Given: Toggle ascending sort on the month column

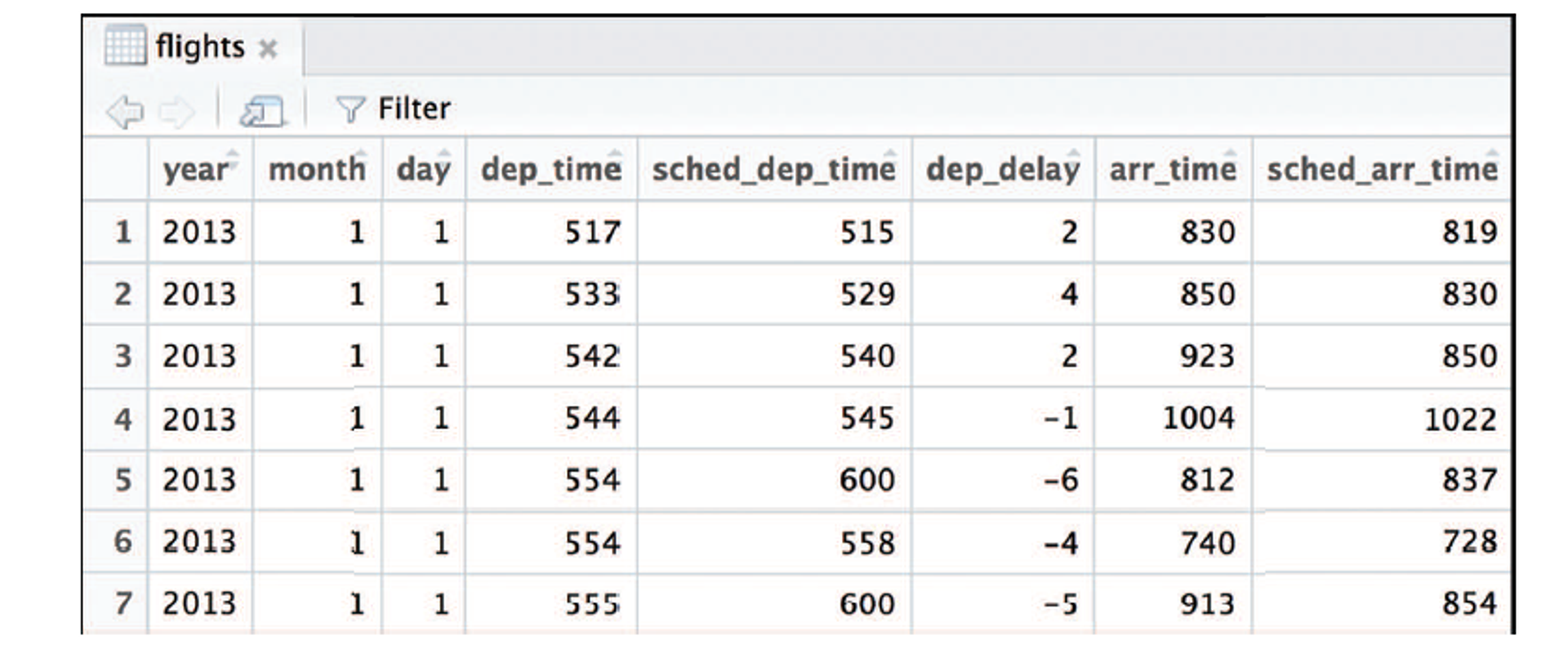Looking at the screenshot, I should [363, 155].
